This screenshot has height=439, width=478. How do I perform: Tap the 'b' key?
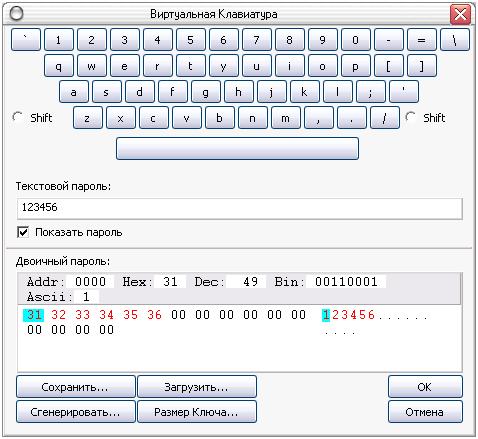tap(220, 117)
